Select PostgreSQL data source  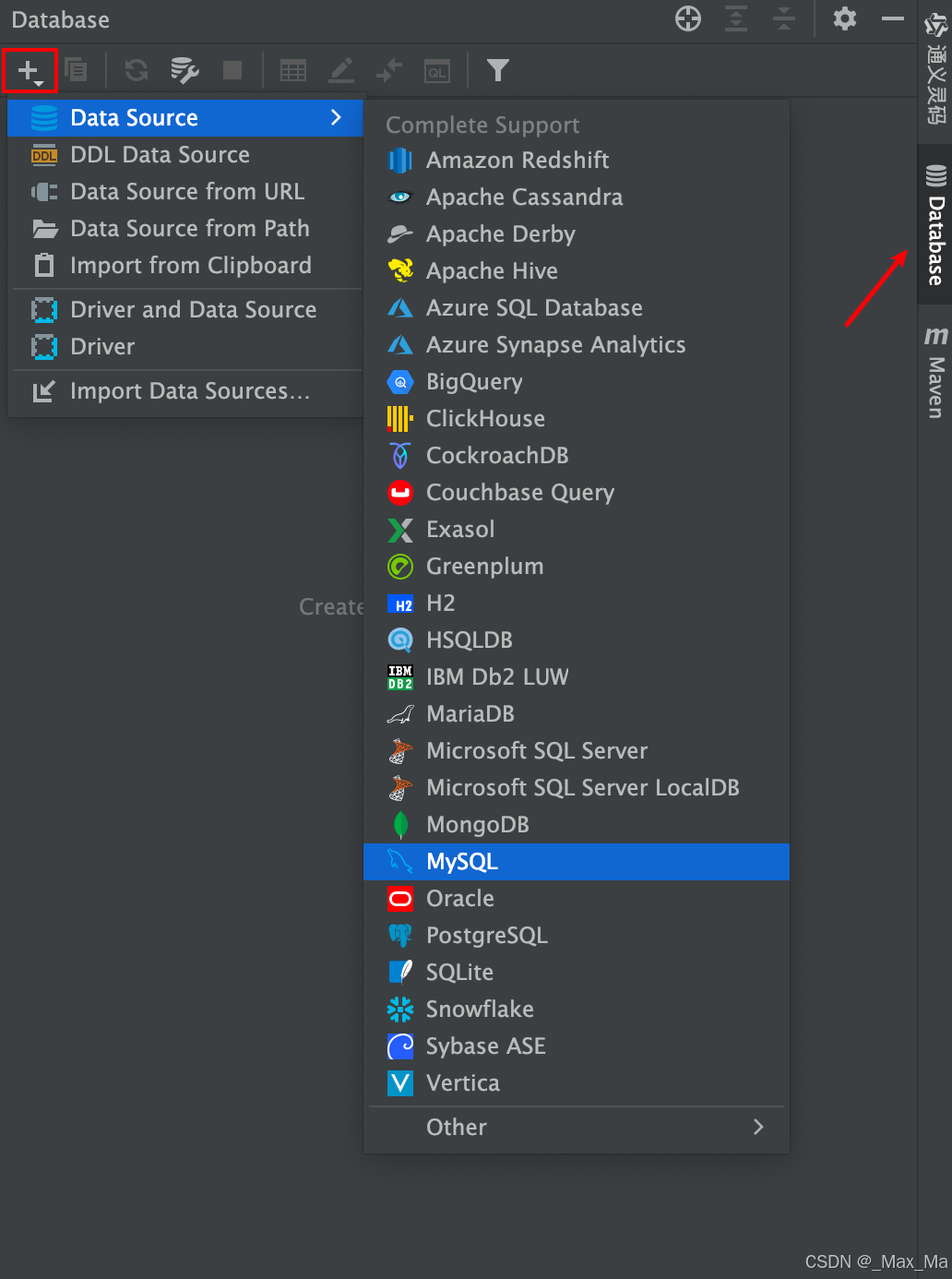577,936
